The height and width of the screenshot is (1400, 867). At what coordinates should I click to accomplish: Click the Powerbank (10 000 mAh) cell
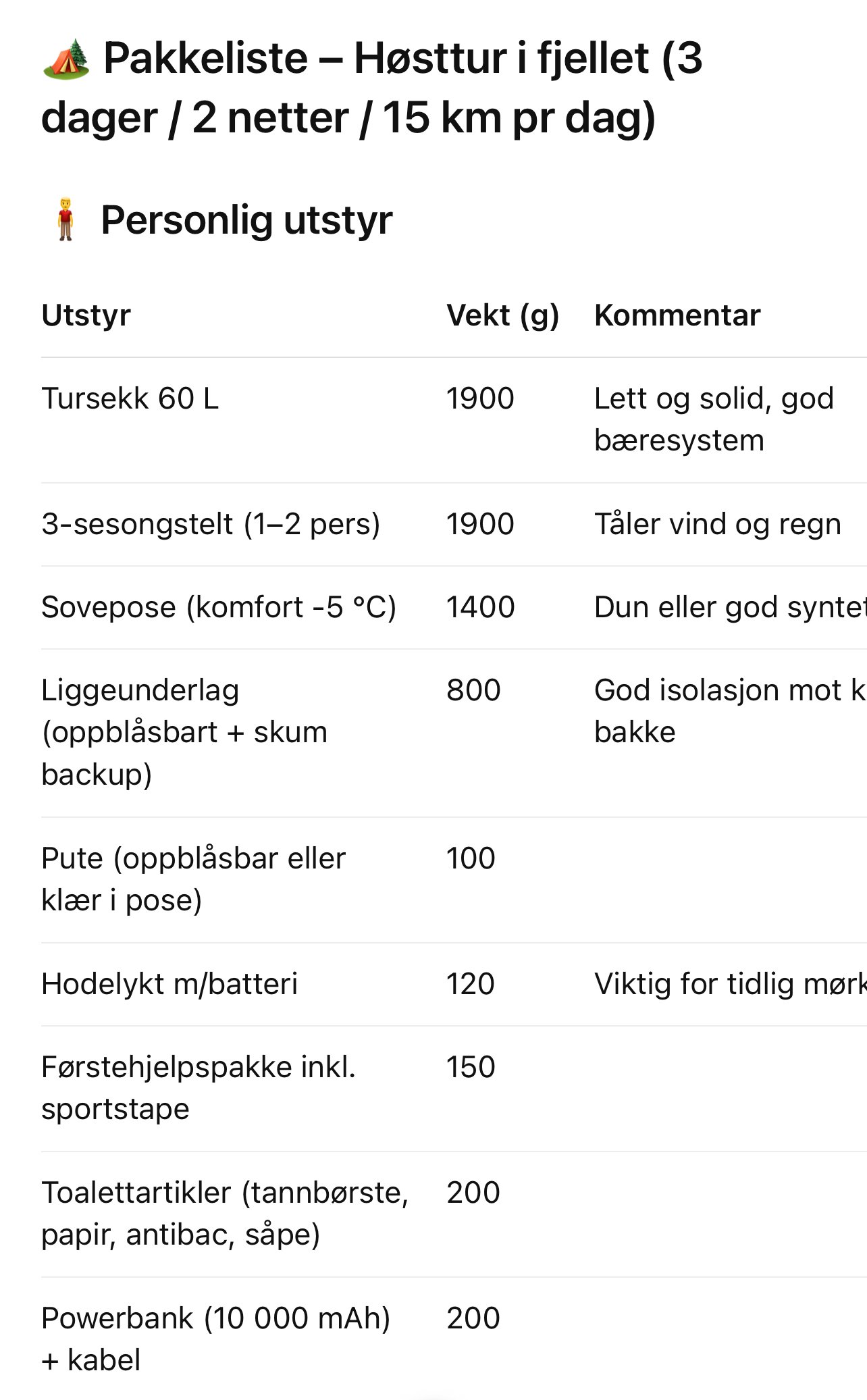pos(215,1339)
